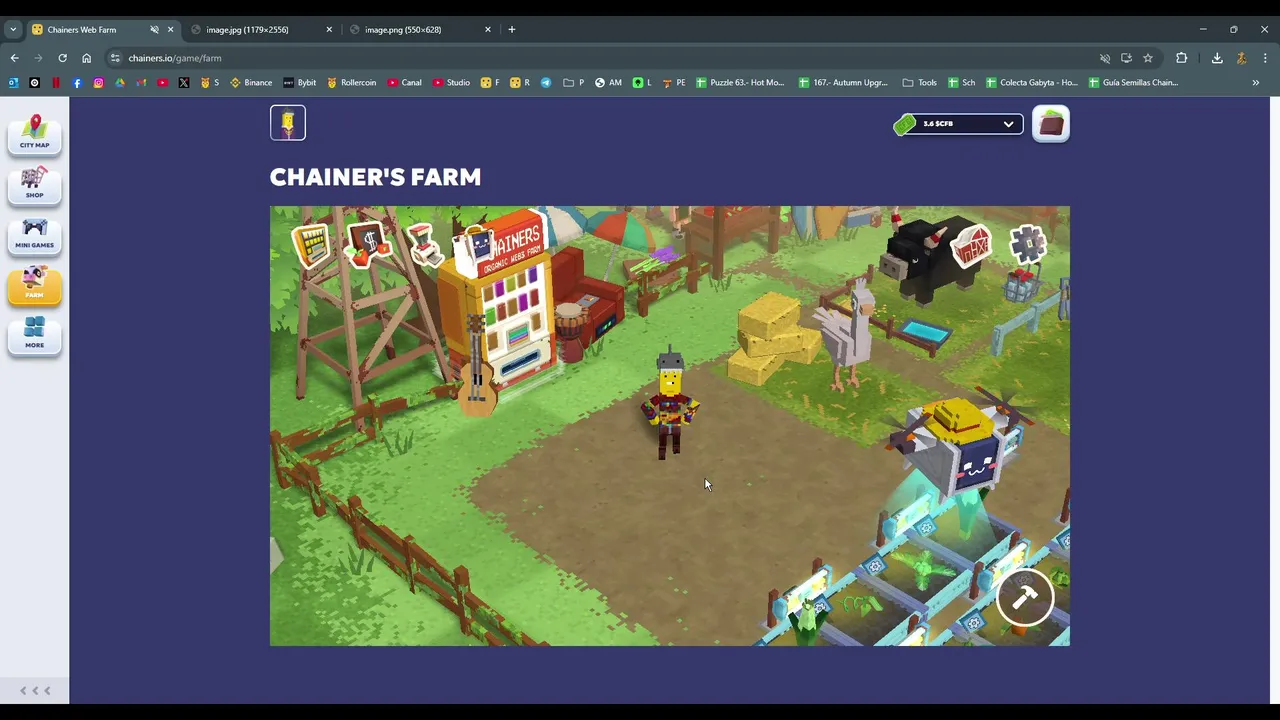Open browser extensions menu
Viewport: 1280px width, 720px height.
point(1181,58)
